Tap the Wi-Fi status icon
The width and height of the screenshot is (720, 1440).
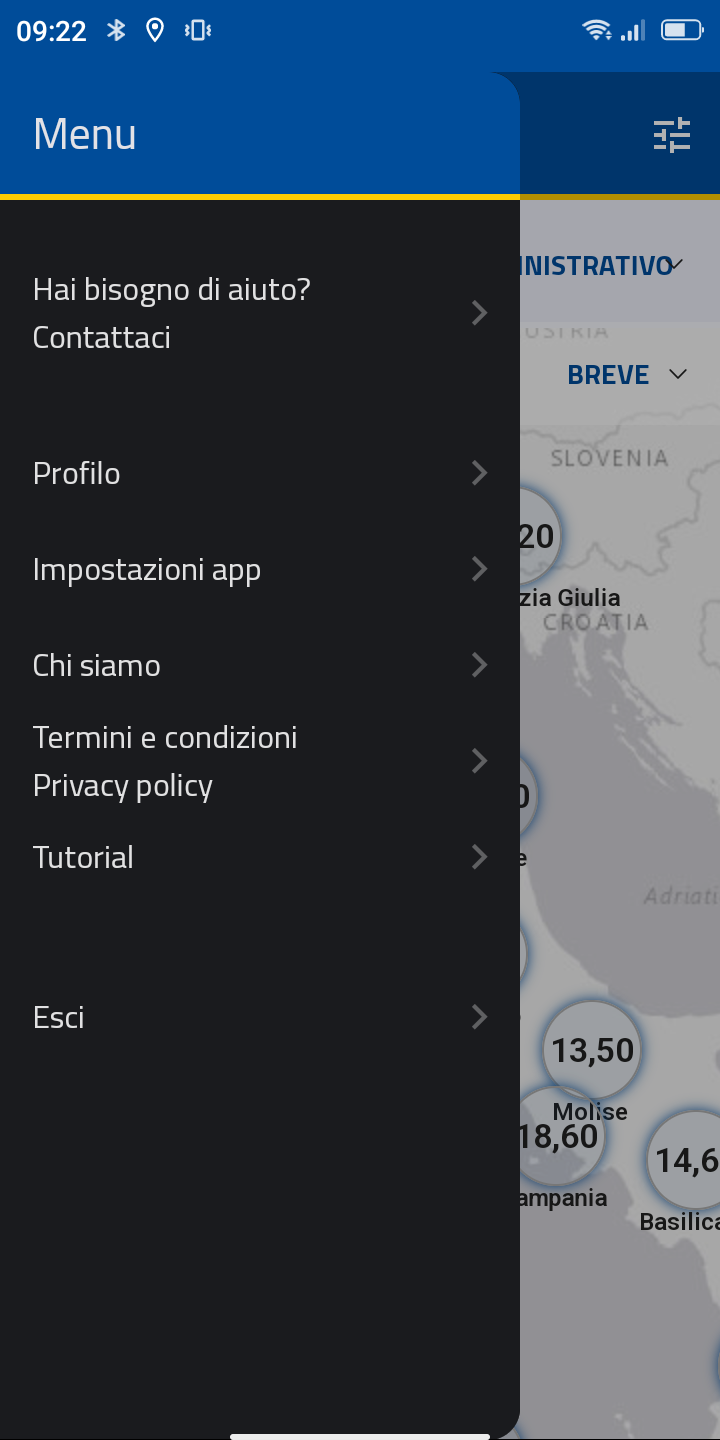pyautogui.click(x=597, y=31)
